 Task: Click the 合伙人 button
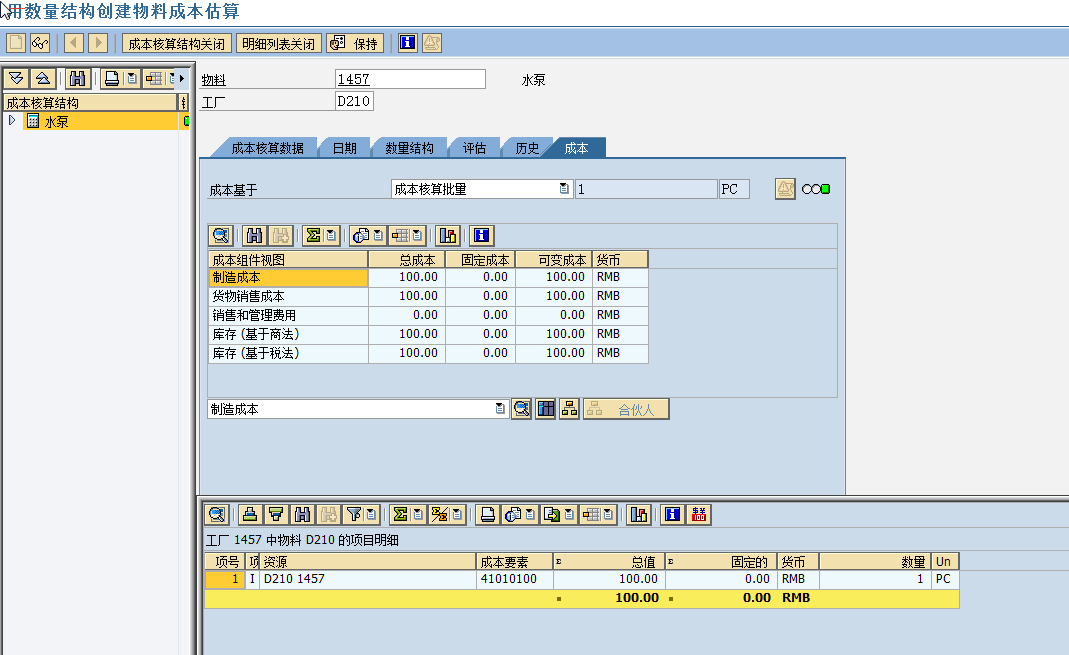pyautogui.click(x=626, y=409)
